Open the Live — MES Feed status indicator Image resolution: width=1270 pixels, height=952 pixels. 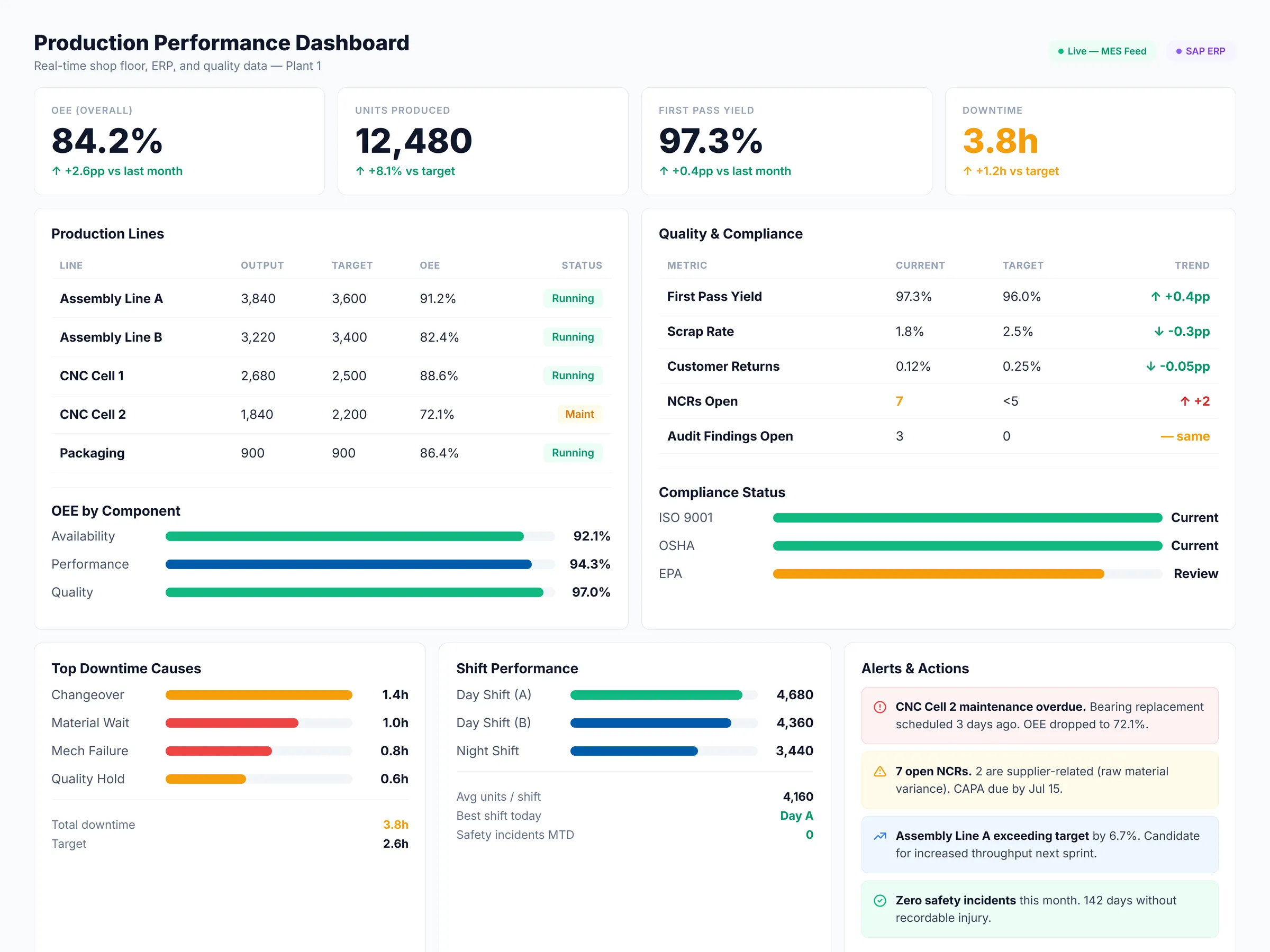(x=1102, y=50)
